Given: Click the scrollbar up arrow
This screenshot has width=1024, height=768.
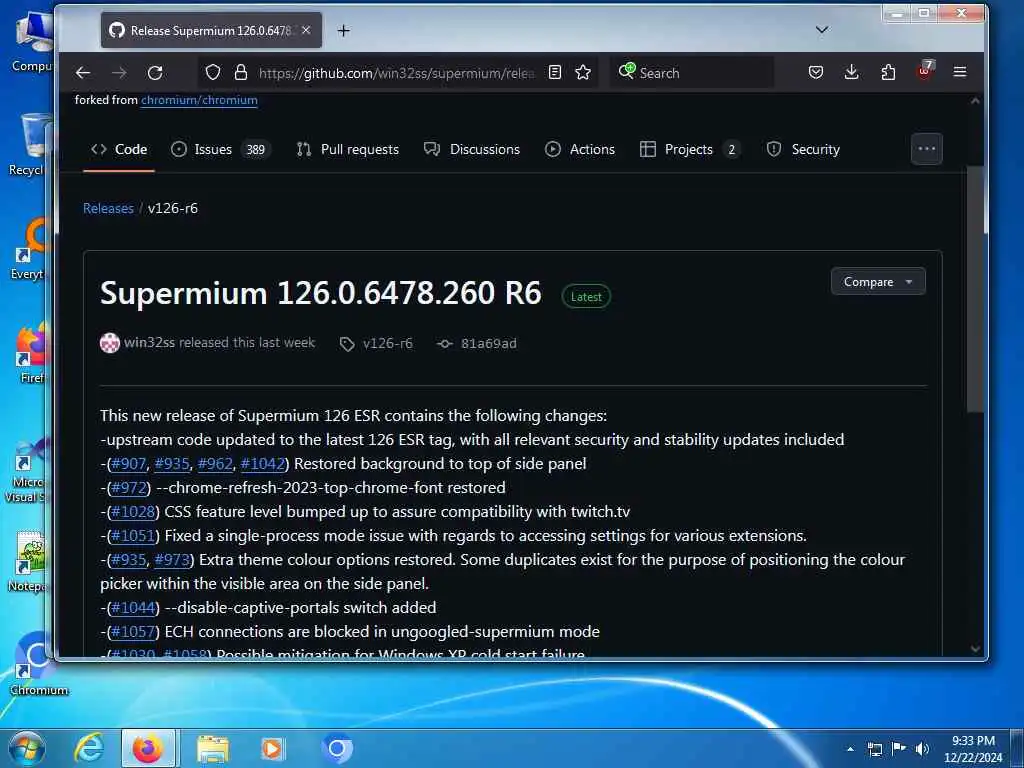Looking at the screenshot, I should [x=975, y=101].
